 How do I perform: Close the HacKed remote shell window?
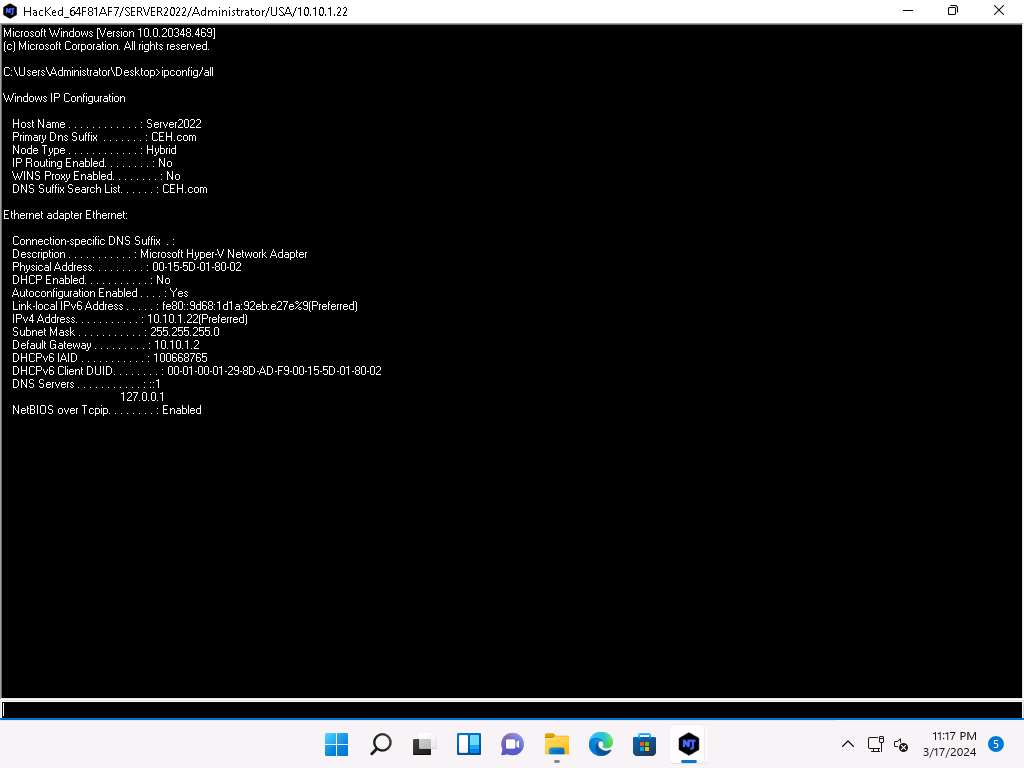[999, 11]
